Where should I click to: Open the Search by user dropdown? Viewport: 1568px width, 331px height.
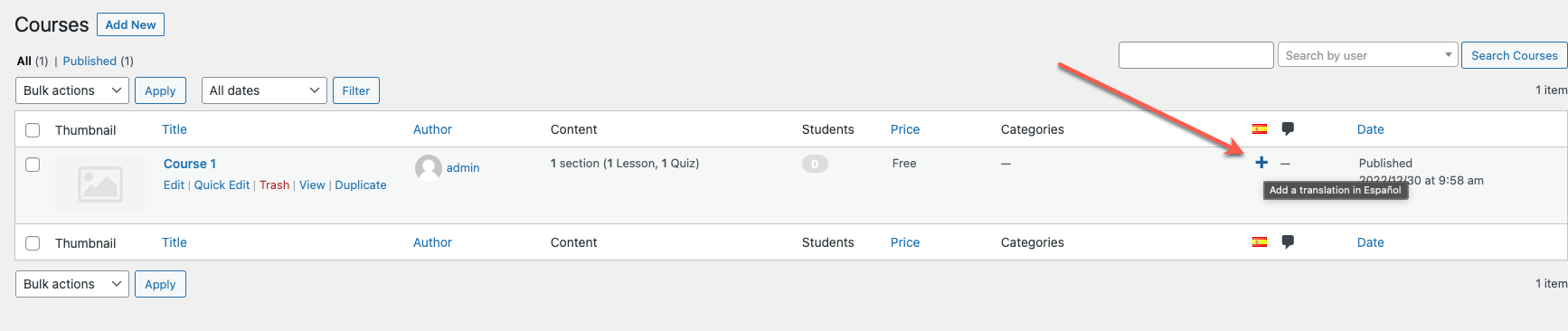point(1367,55)
